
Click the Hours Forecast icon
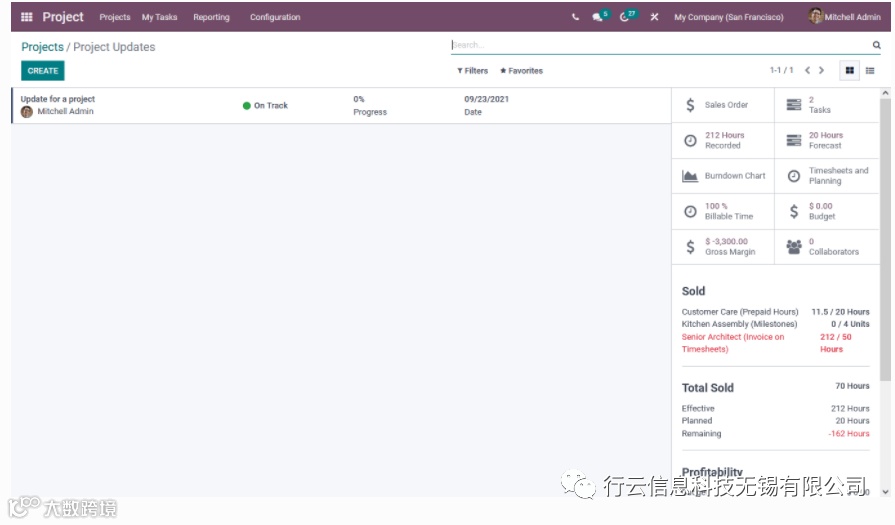(x=793, y=140)
